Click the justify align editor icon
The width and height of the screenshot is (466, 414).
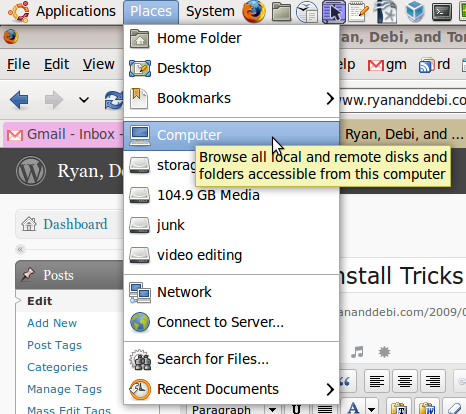click(x=325, y=409)
